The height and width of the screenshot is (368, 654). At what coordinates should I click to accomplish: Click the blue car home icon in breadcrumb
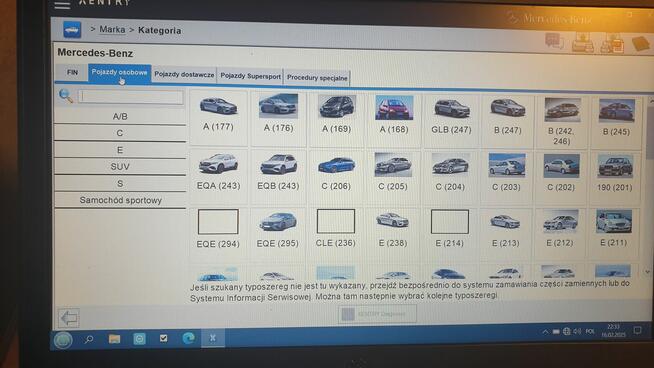pos(72,30)
